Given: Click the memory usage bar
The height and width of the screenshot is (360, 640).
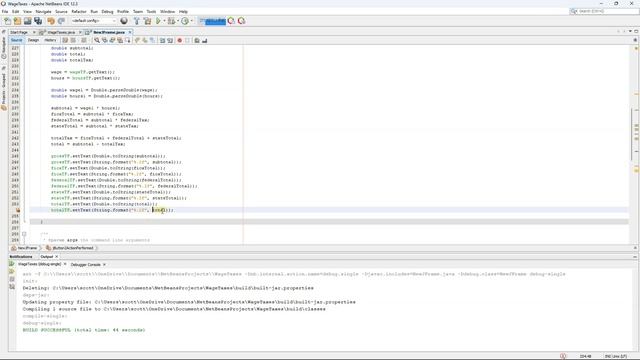Looking at the screenshot, I should point(213,21).
